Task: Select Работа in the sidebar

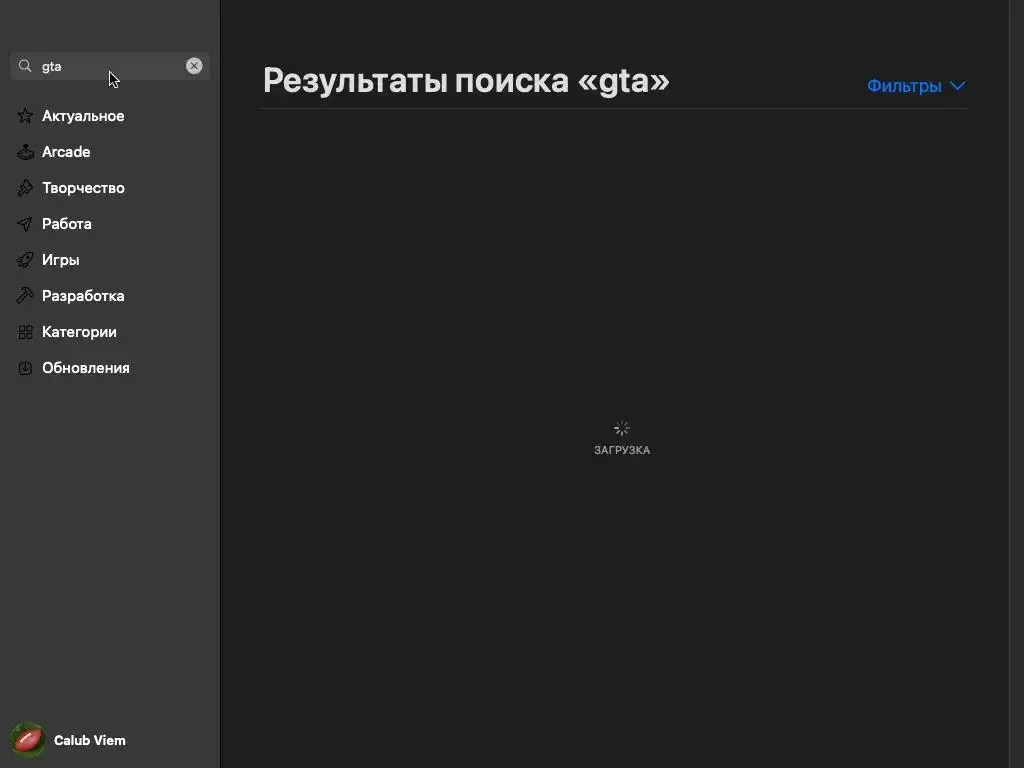Action: click(x=67, y=224)
